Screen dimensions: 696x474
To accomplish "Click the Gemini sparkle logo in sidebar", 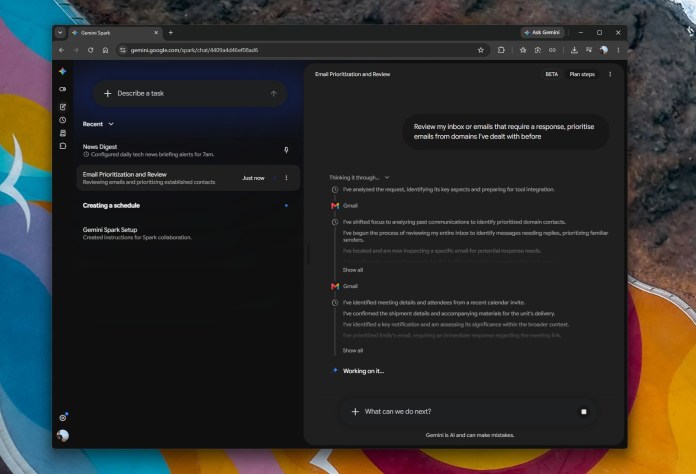I will 63,71.
